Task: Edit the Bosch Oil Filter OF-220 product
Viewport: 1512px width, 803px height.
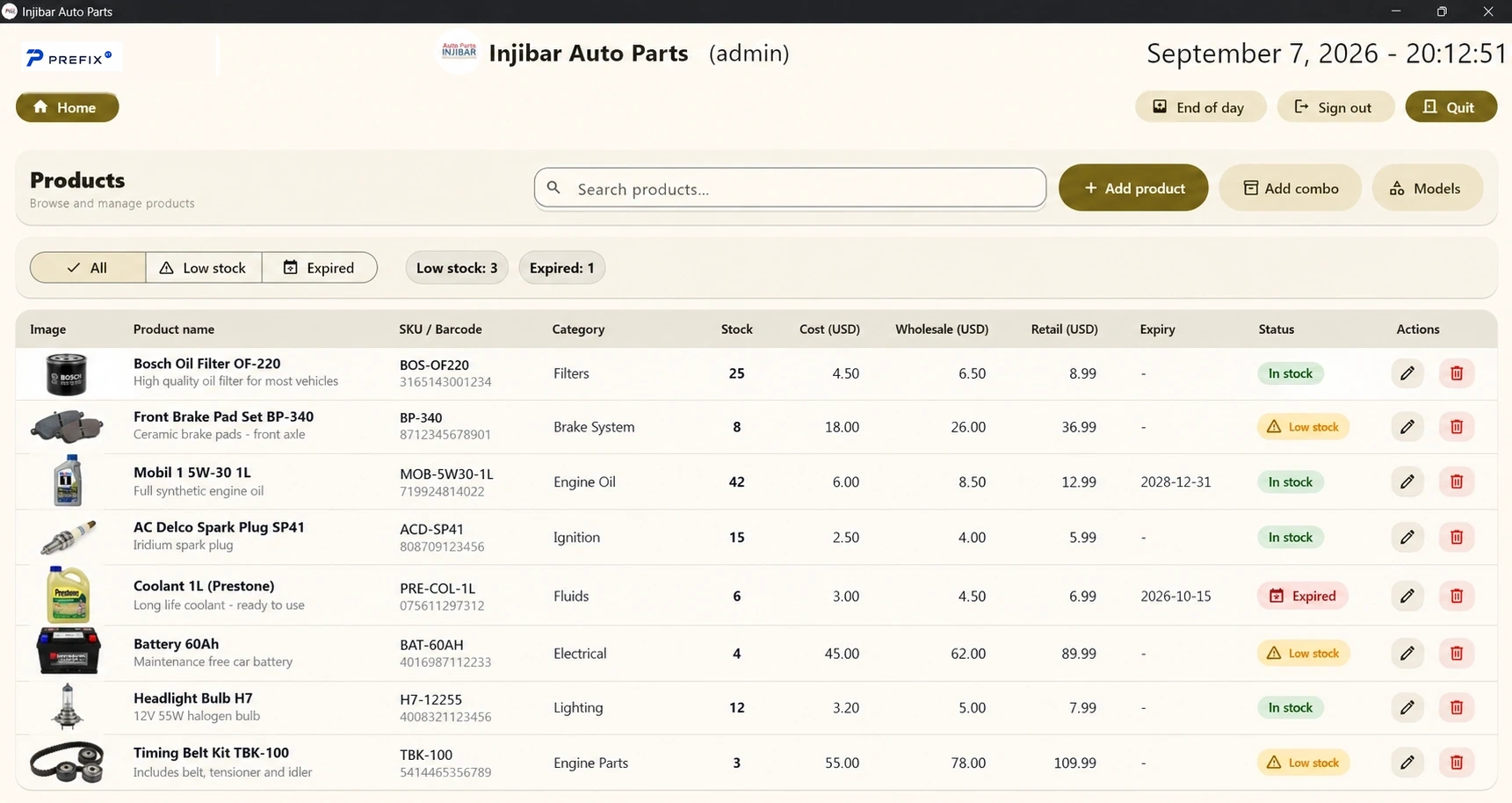Action: click(x=1407, y=373)
